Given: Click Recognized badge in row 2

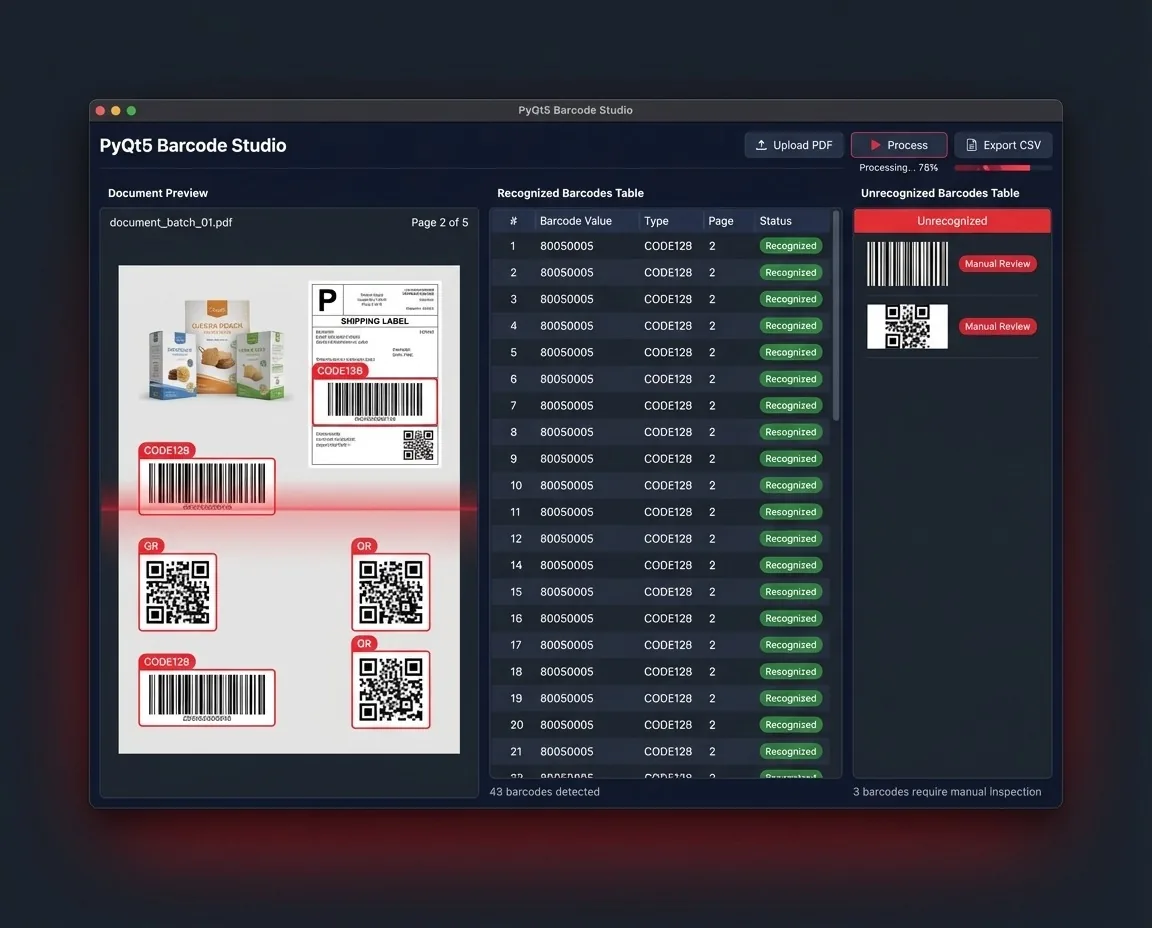Looking at the screenshot, I should [791, 272].
